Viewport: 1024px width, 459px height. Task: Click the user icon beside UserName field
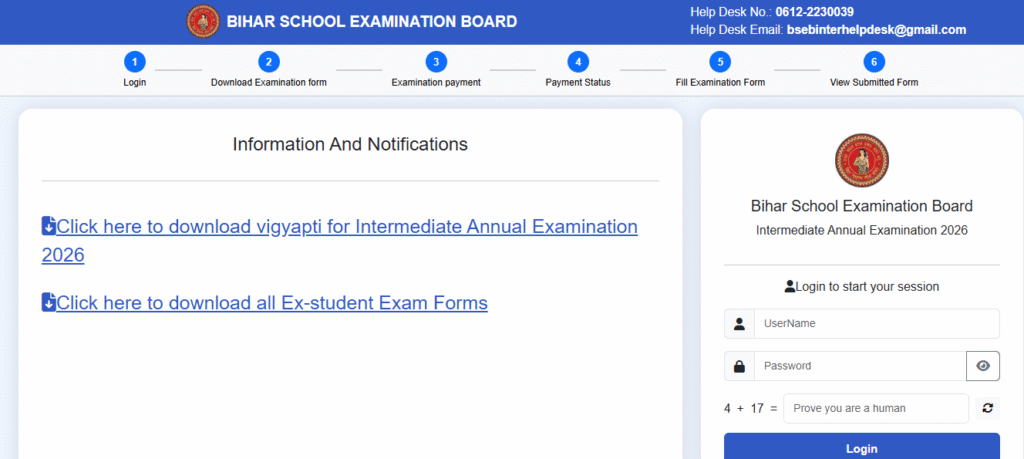(739, 324)
